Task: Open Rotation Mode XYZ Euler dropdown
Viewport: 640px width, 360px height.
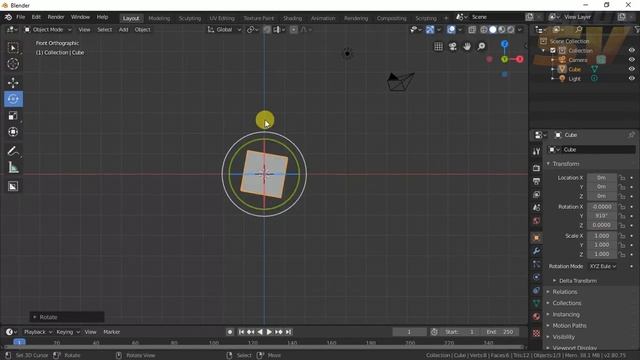Action: pos(603,267)
